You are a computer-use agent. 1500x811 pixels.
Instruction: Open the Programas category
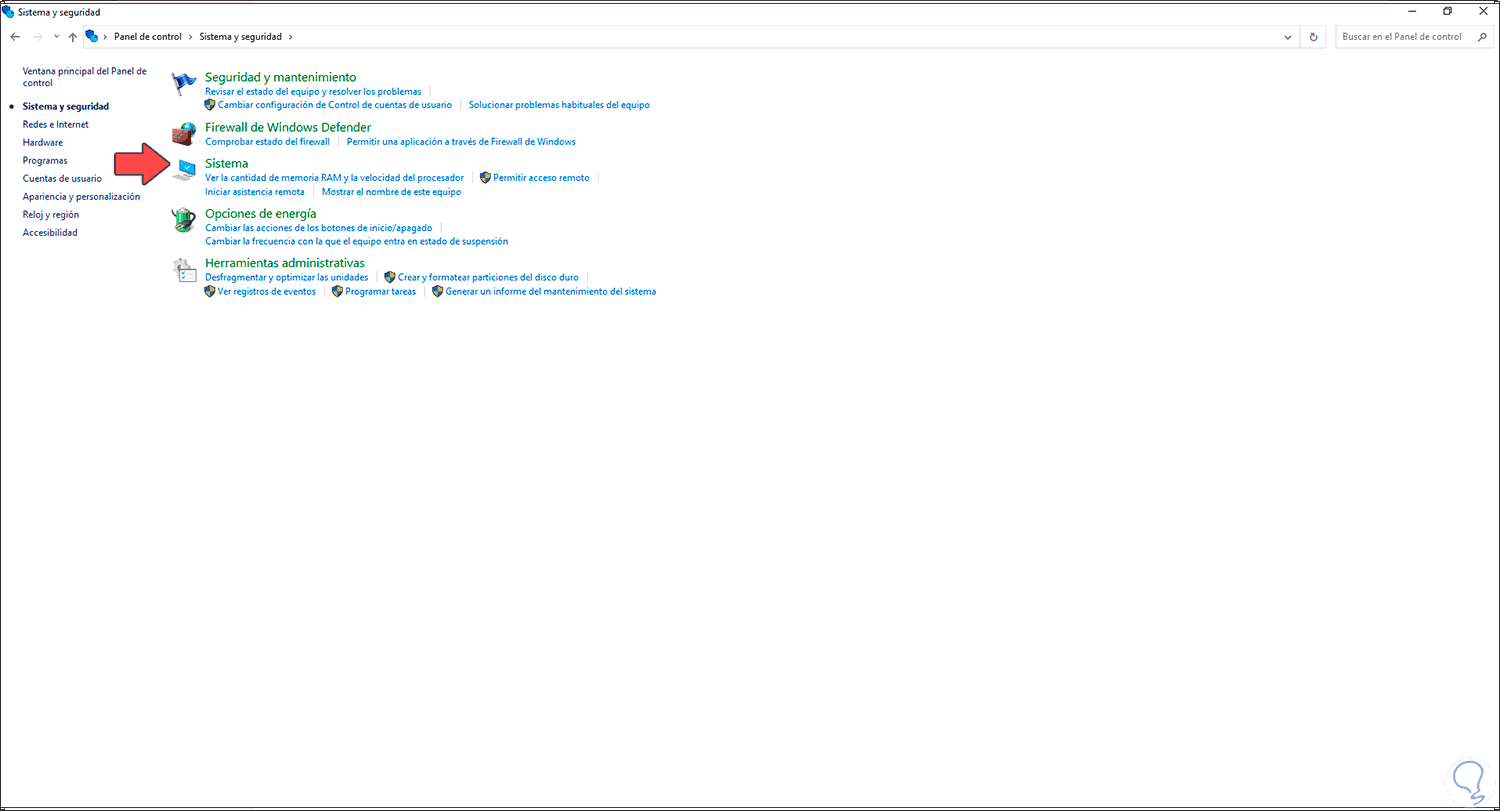point(45,161)
